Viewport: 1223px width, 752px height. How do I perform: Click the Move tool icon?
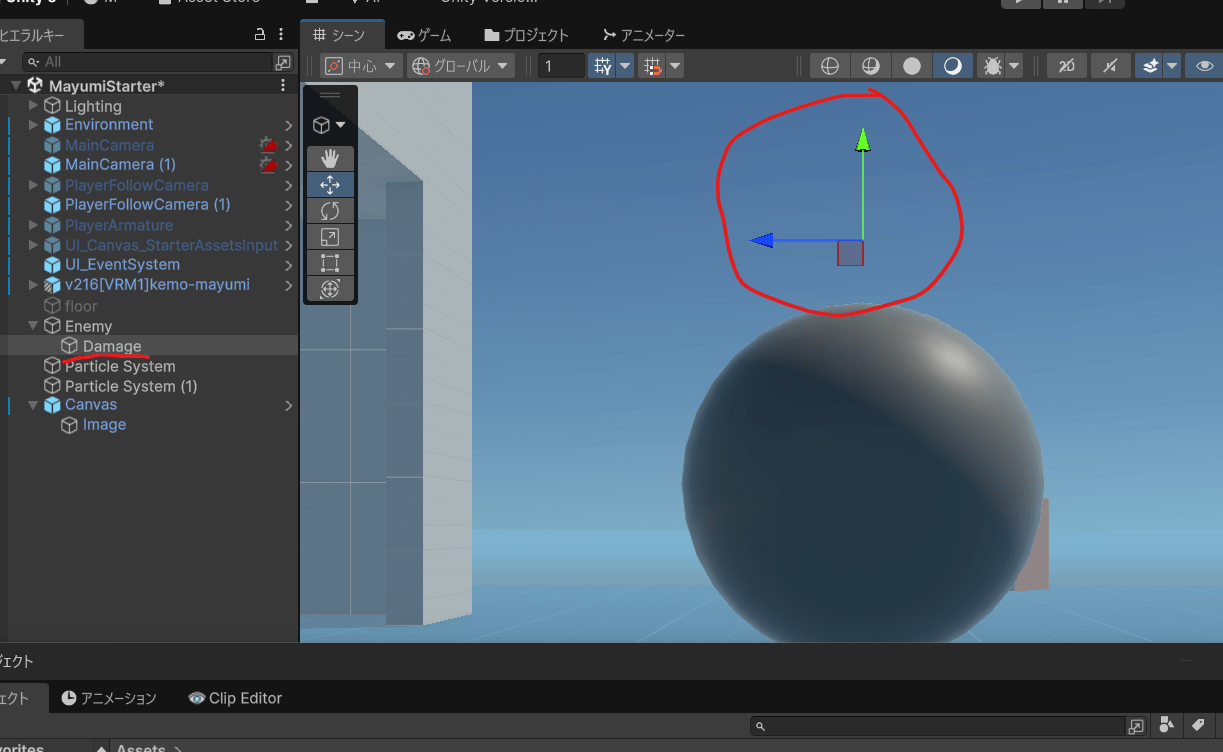coord(330,185)
